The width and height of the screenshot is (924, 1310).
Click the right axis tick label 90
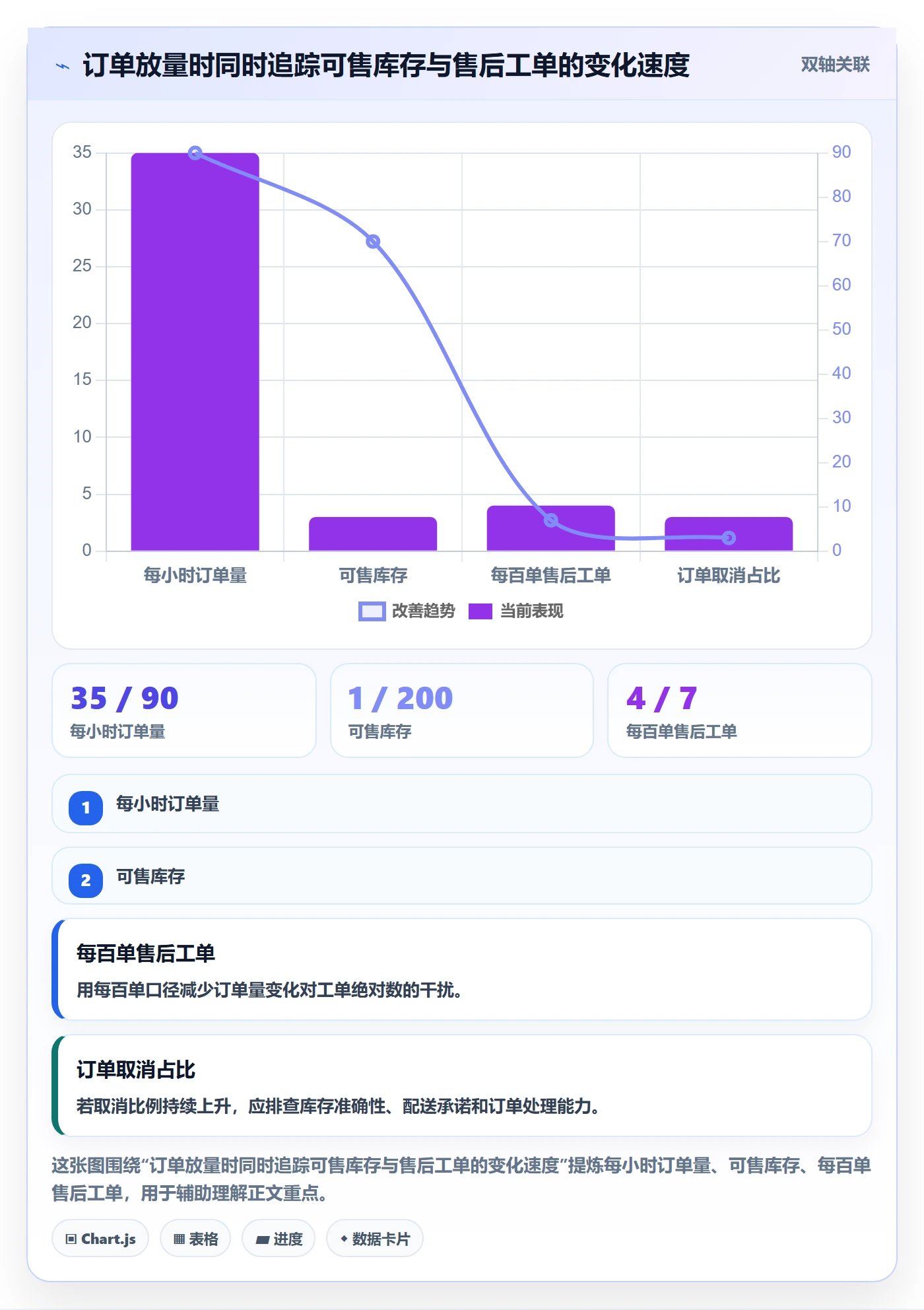(x=841, y=152)
